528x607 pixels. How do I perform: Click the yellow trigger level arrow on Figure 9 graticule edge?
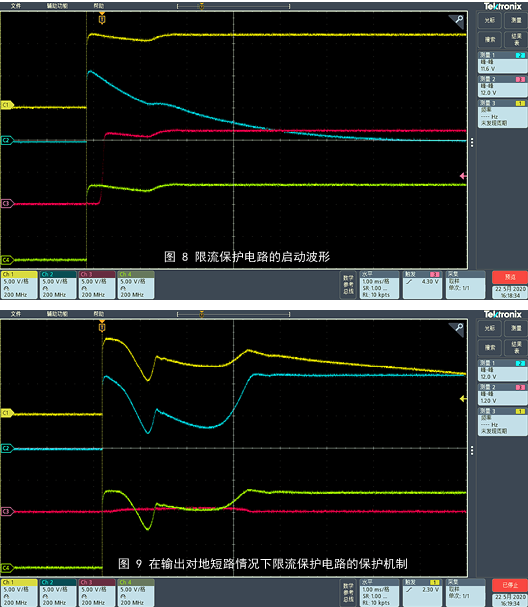pyautogui.click(x=463, y=398)
